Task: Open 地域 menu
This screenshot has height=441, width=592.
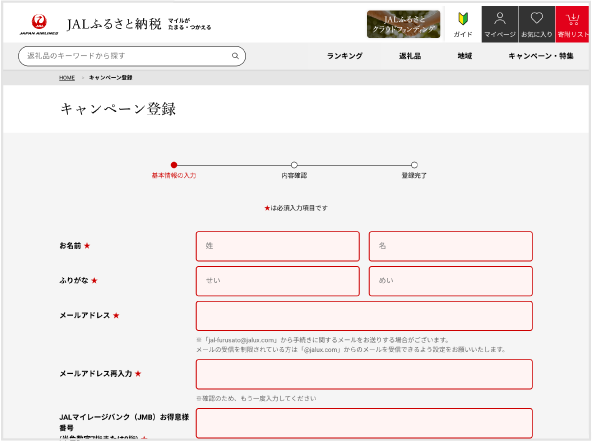Action: [x=465, y=56]
